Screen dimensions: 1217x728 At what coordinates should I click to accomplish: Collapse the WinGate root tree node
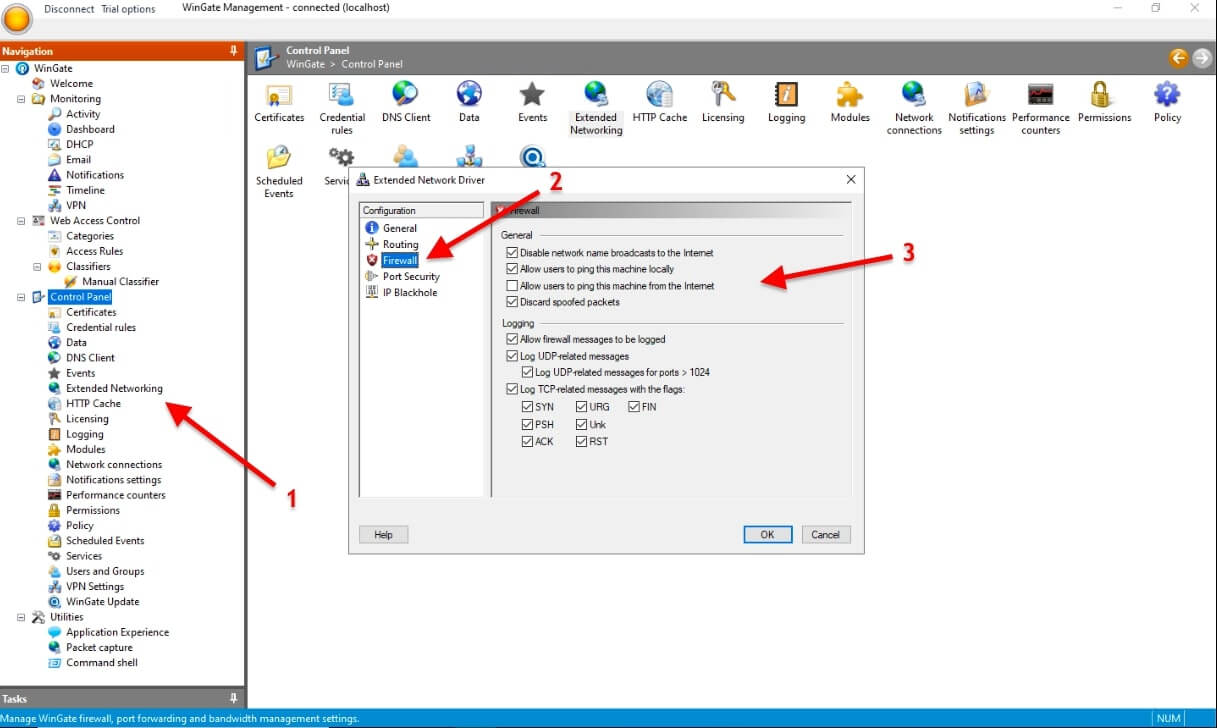6,68
